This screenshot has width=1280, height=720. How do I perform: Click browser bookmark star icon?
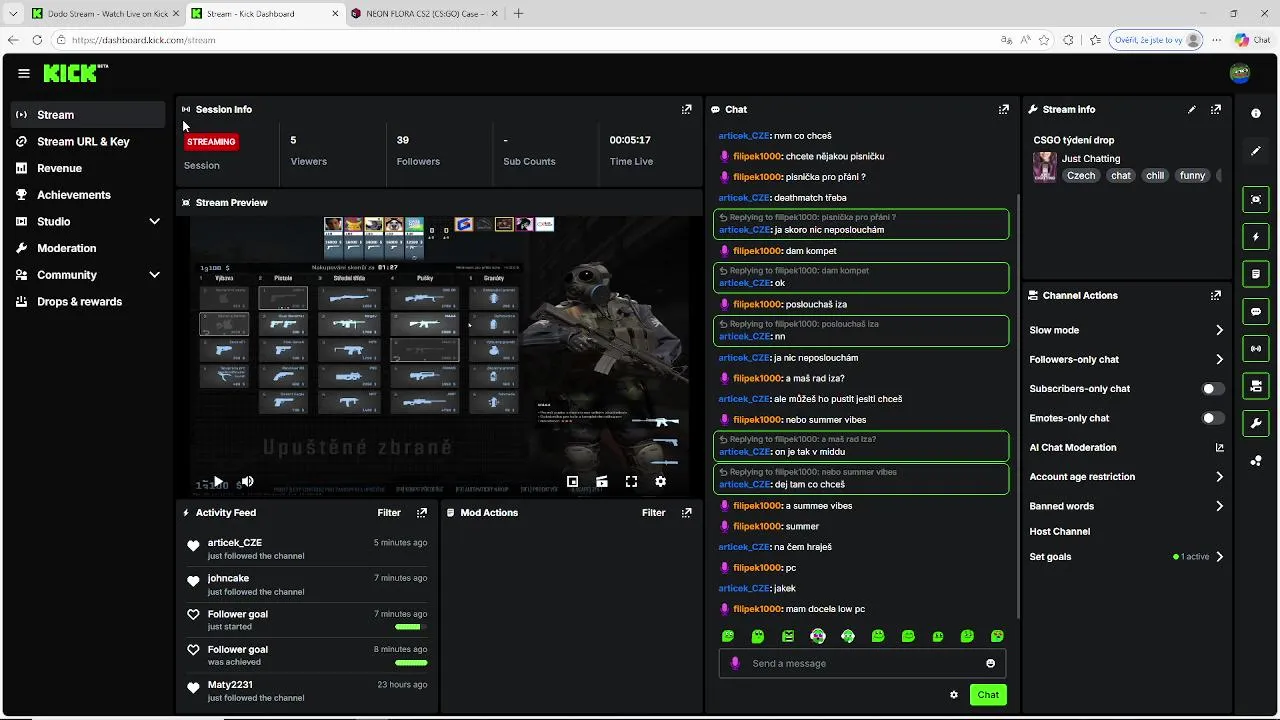click(1044, 40)
